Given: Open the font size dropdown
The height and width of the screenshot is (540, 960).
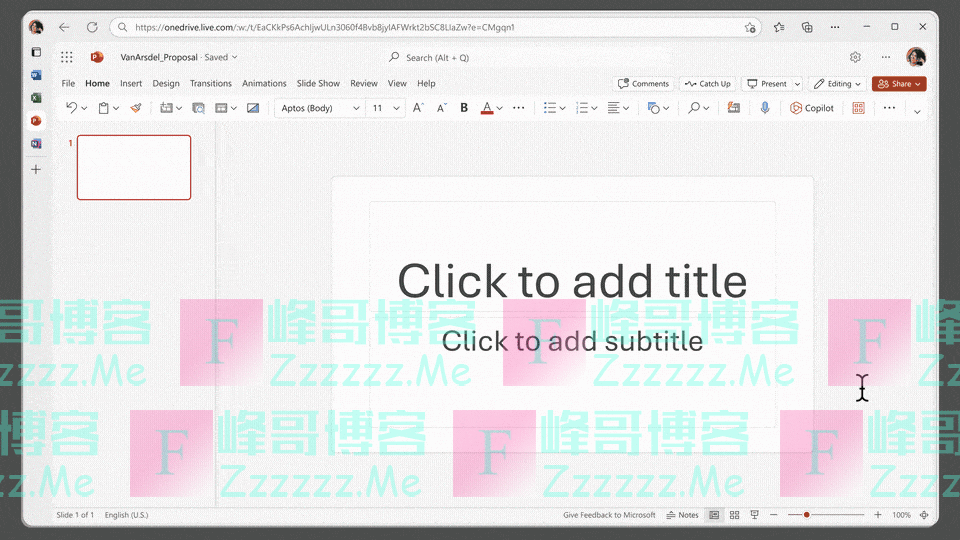Looking at the screenshot, I should pos(397,108).
